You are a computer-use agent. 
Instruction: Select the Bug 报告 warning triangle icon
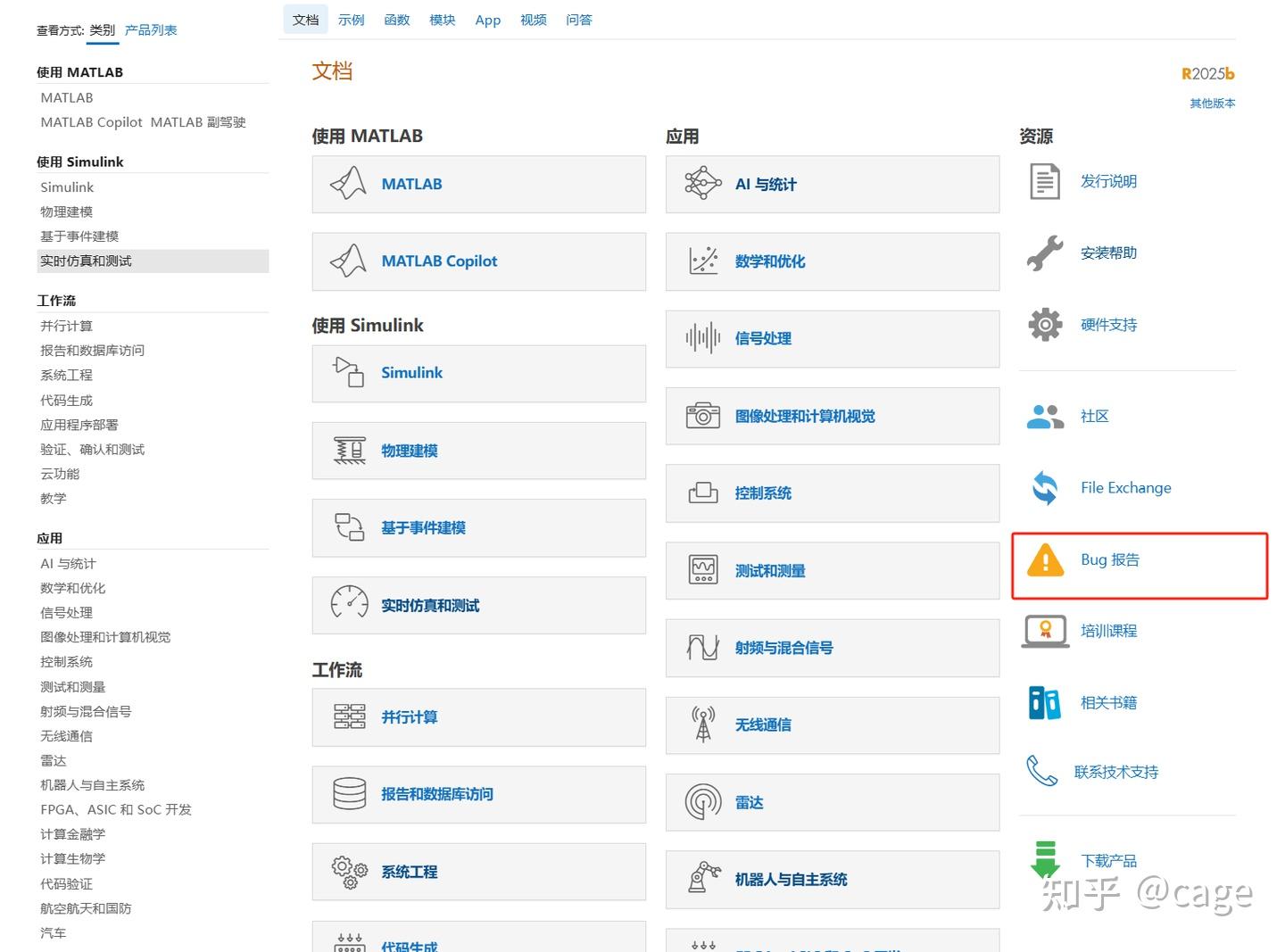(1045, 560)
